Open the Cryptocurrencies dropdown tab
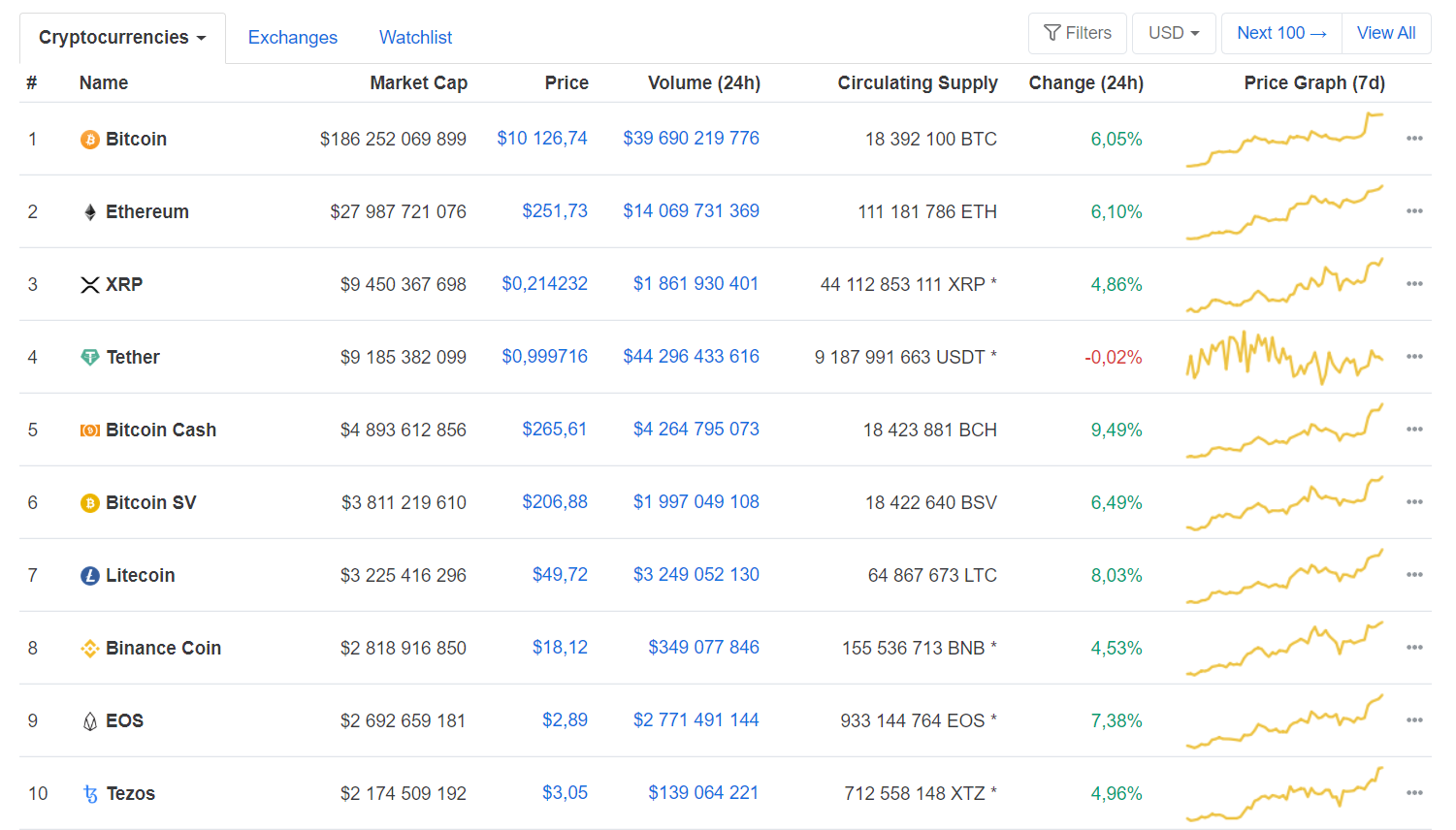Viewport: 1456px width, 830px height. click(x=122, y=38)
